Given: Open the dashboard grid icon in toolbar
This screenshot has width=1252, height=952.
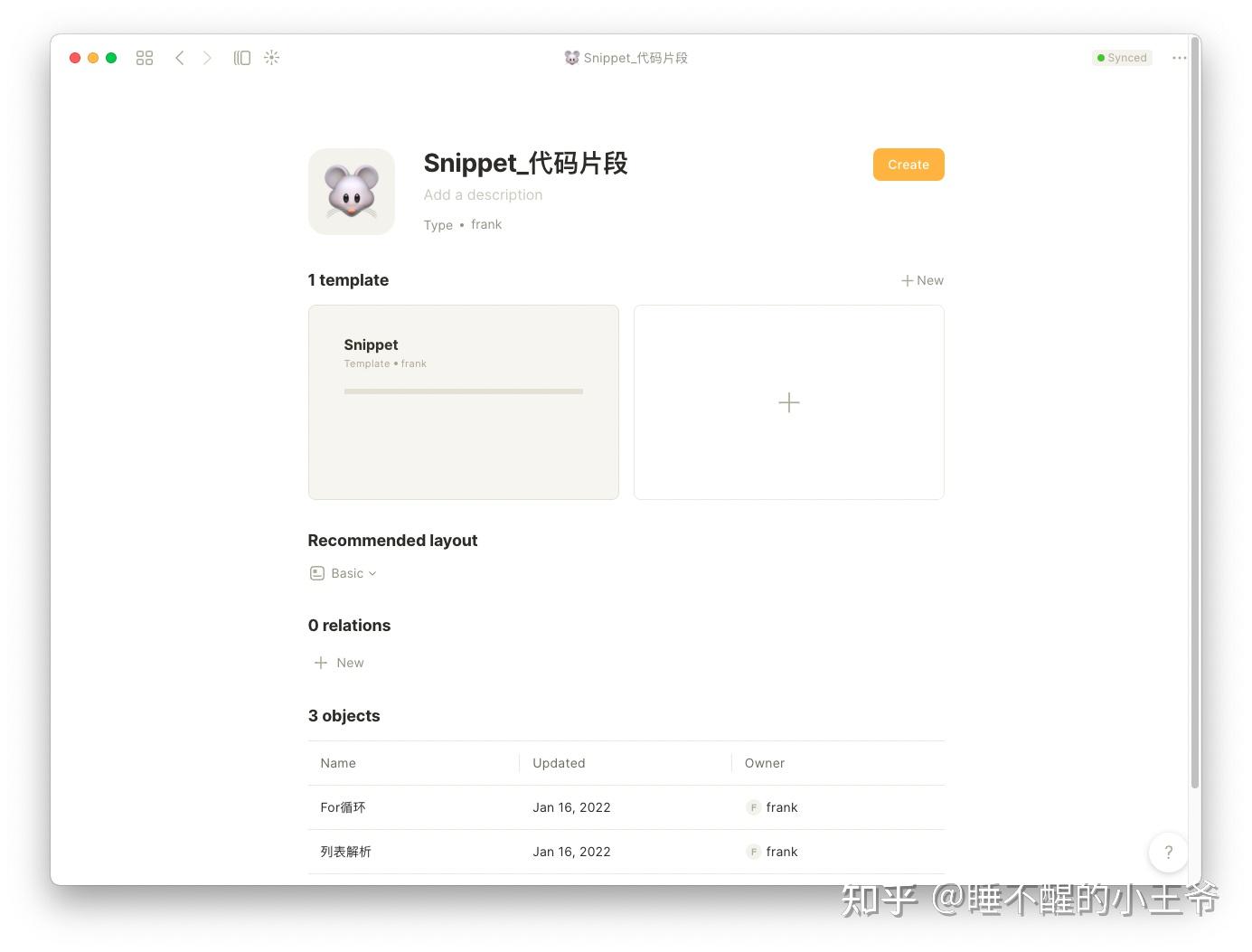Looking at the screenshot, I should (144, 57).
